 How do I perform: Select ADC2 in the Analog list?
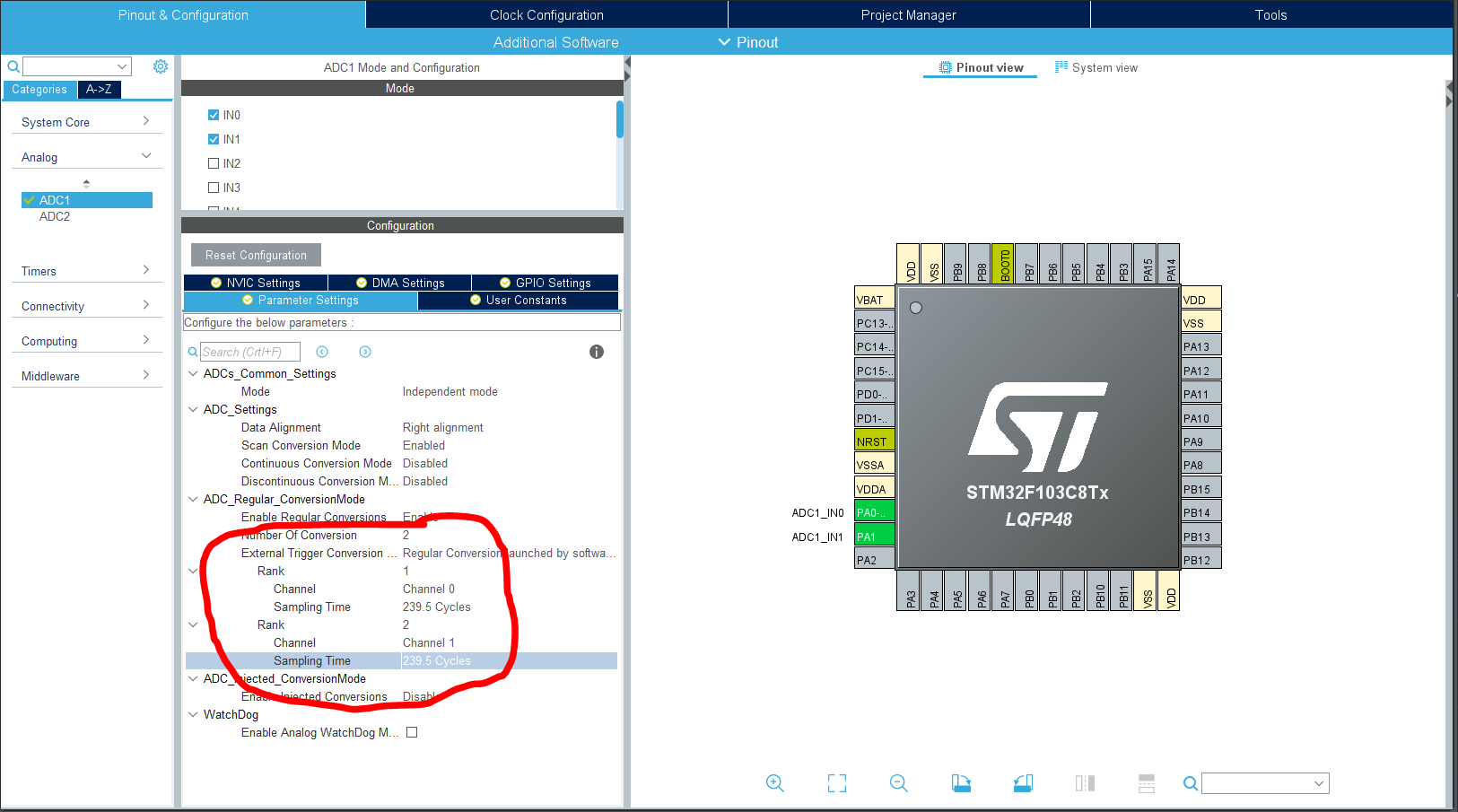pyautogui.click(x=55, y=216)
